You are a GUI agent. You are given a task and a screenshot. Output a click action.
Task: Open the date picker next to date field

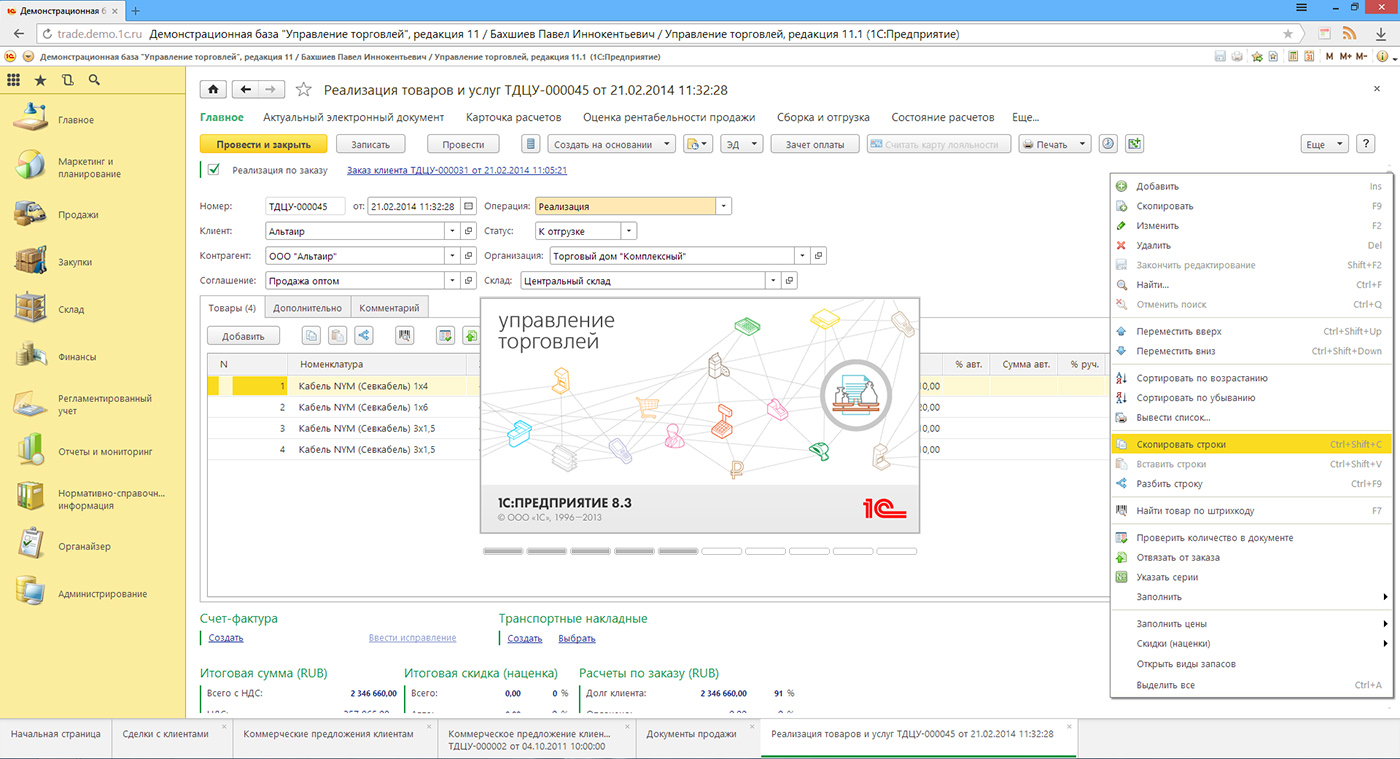pyautogui.click(x=468, y=206)
